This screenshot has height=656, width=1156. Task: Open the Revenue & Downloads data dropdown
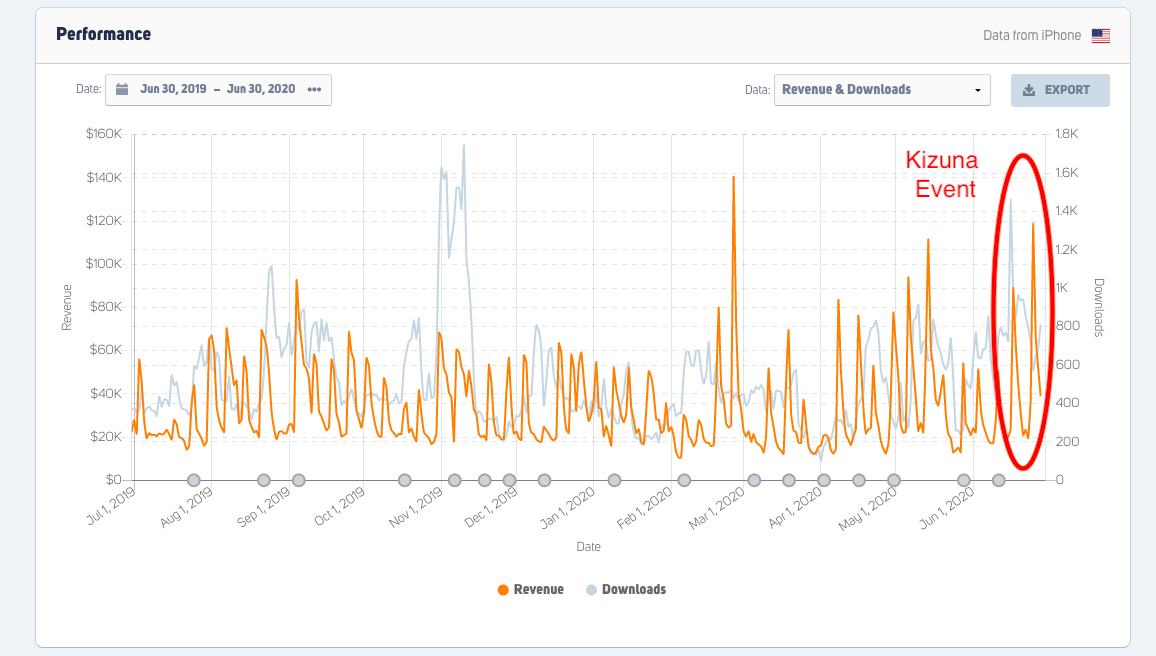click(881, 90)
